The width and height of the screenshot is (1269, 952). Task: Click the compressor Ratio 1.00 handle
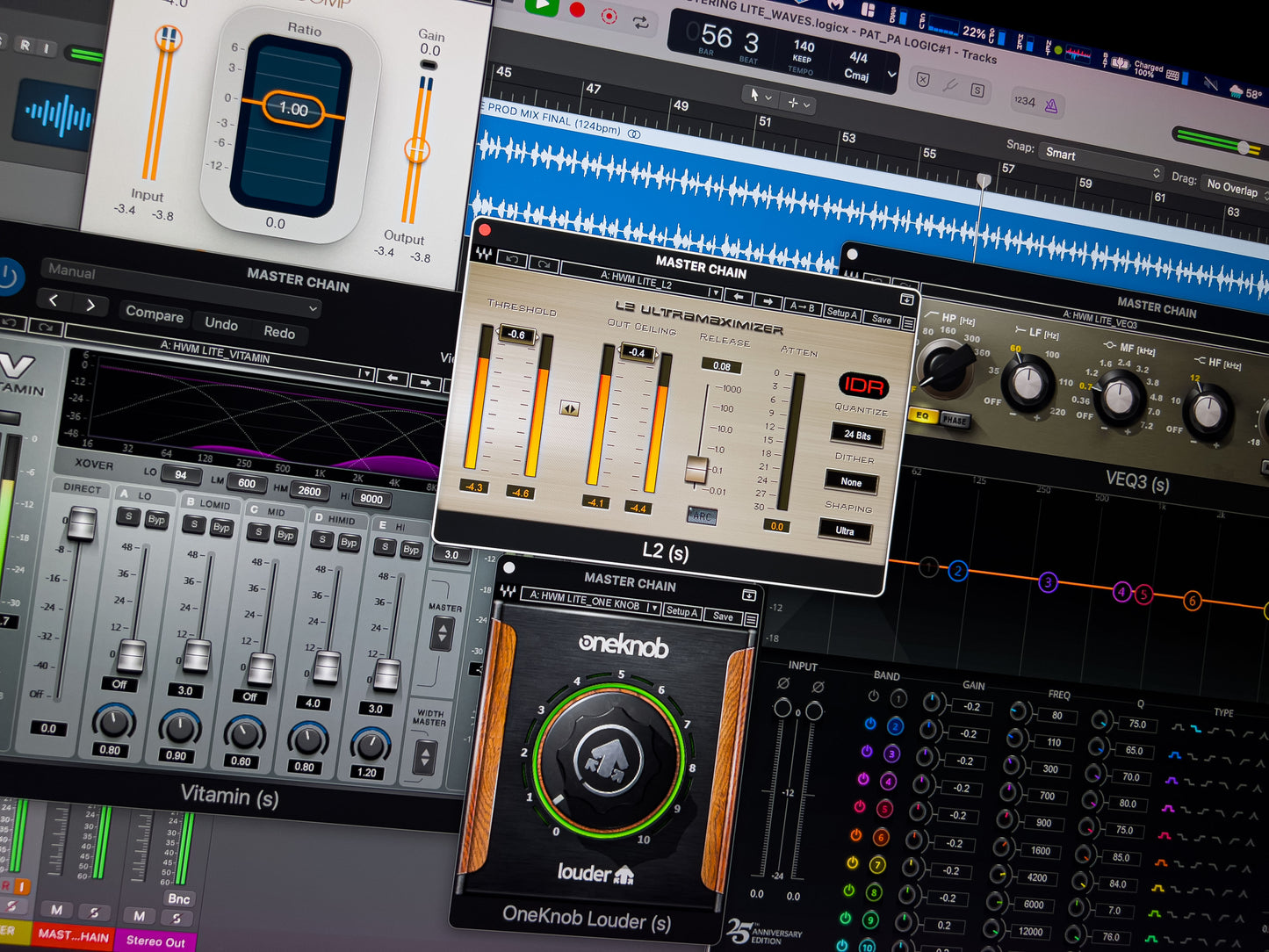(x=293, y=110)
